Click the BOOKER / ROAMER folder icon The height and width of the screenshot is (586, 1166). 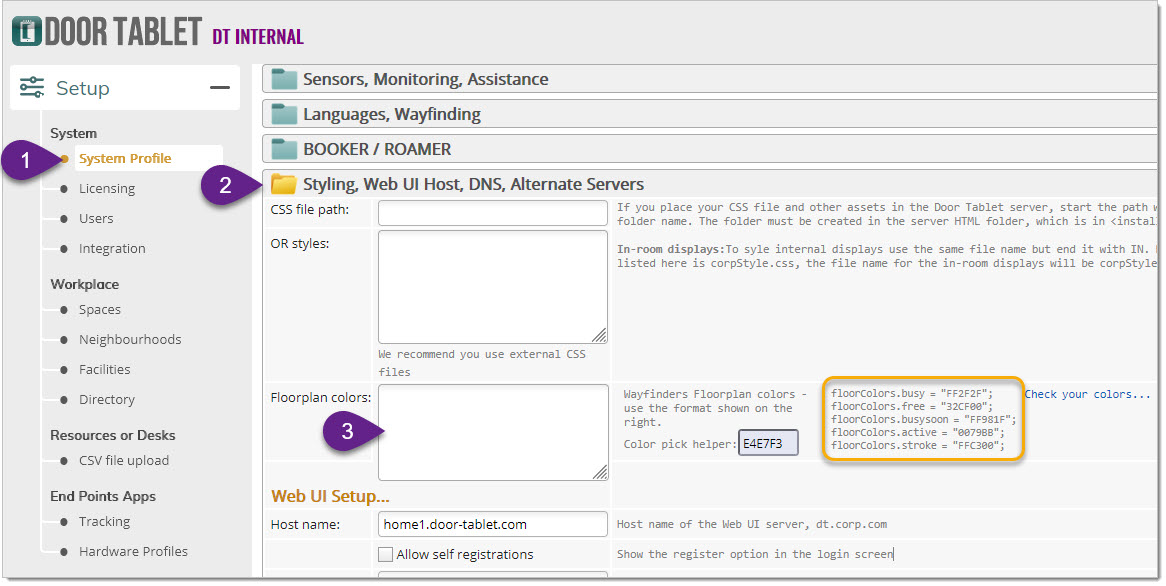tap(285, 149)
